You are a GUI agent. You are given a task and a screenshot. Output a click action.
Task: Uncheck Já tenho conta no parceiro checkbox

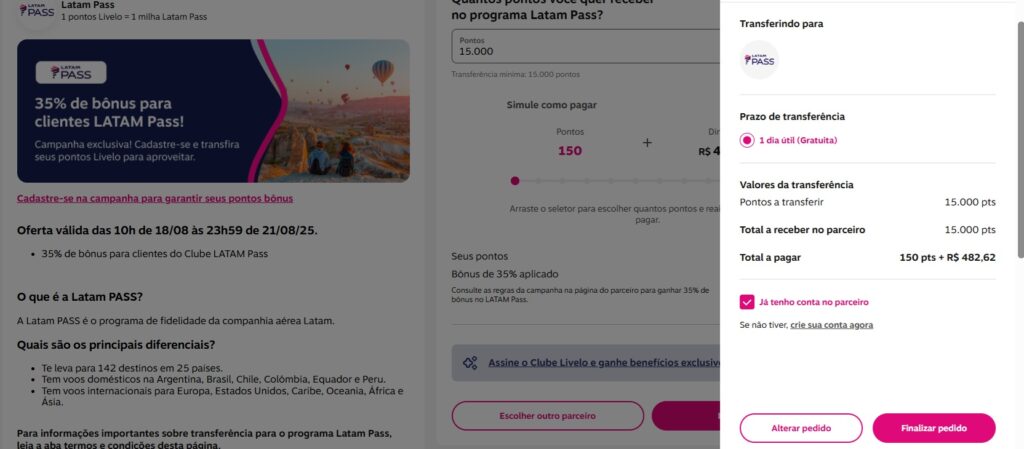[747, 301]
